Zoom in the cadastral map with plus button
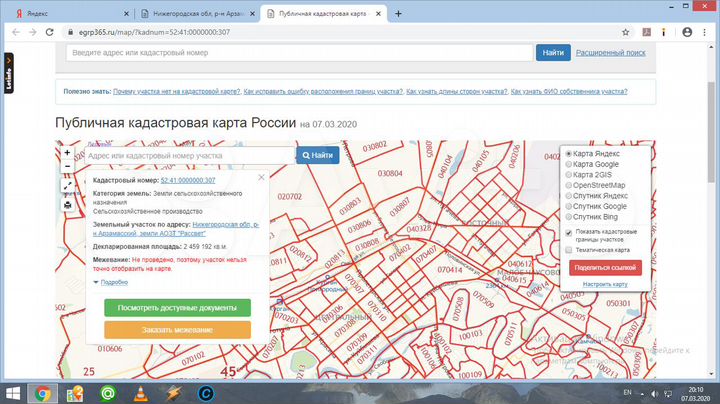 click(68, 152)
